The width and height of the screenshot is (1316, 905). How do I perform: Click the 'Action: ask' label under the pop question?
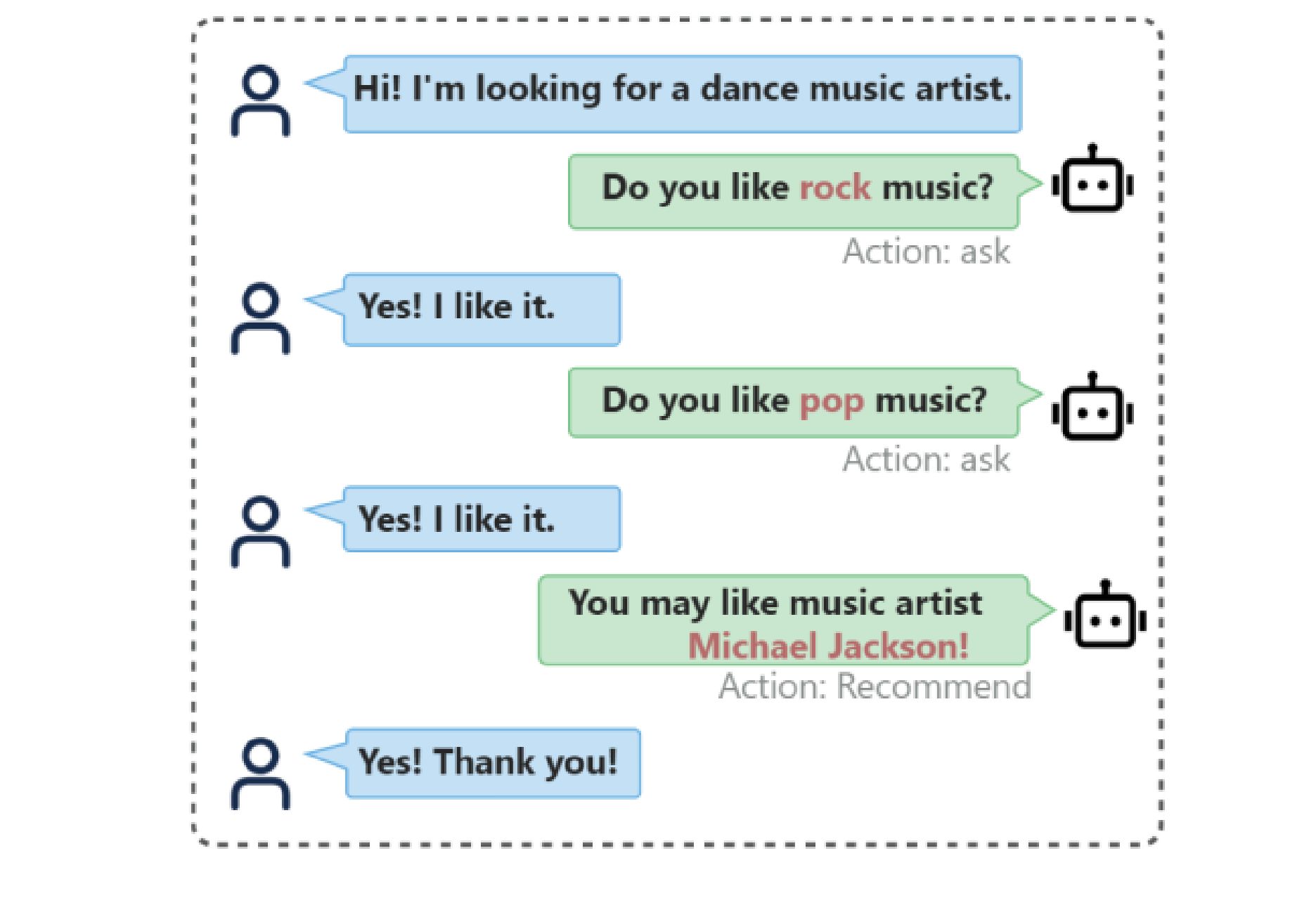(926, 459)
